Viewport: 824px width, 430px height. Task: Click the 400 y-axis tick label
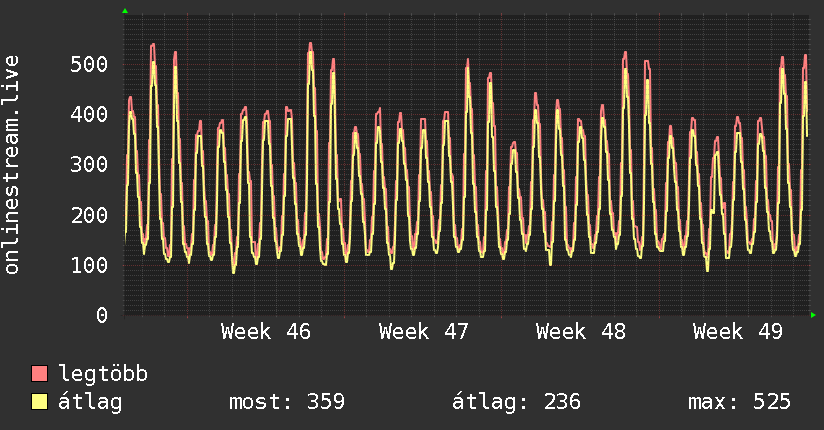[x=89, y=114]
